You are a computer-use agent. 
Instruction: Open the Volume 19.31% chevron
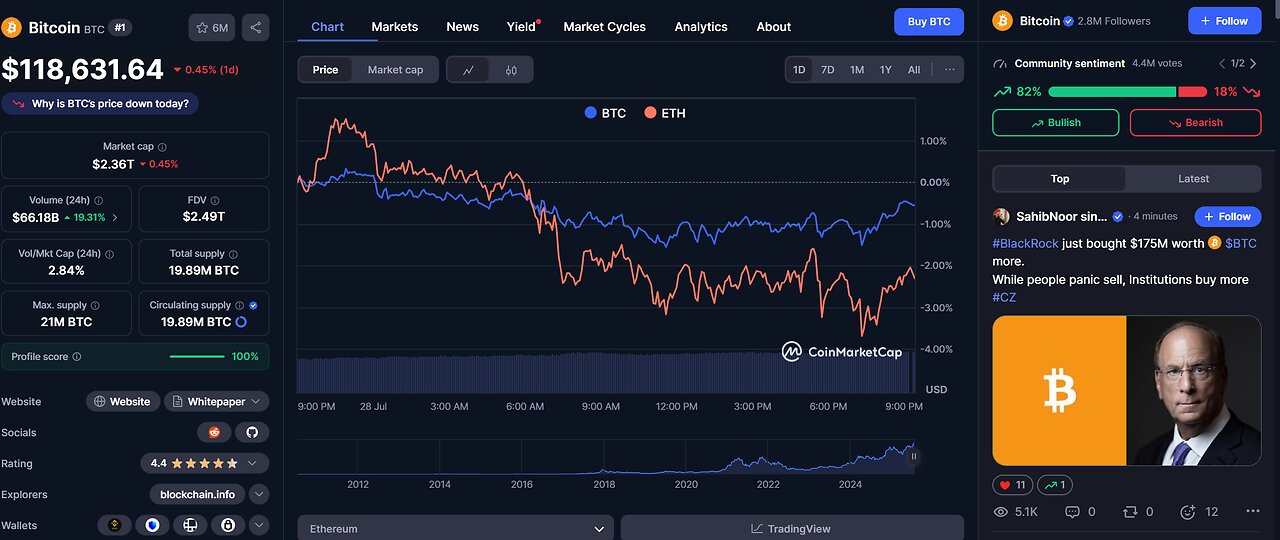[114, 217]
